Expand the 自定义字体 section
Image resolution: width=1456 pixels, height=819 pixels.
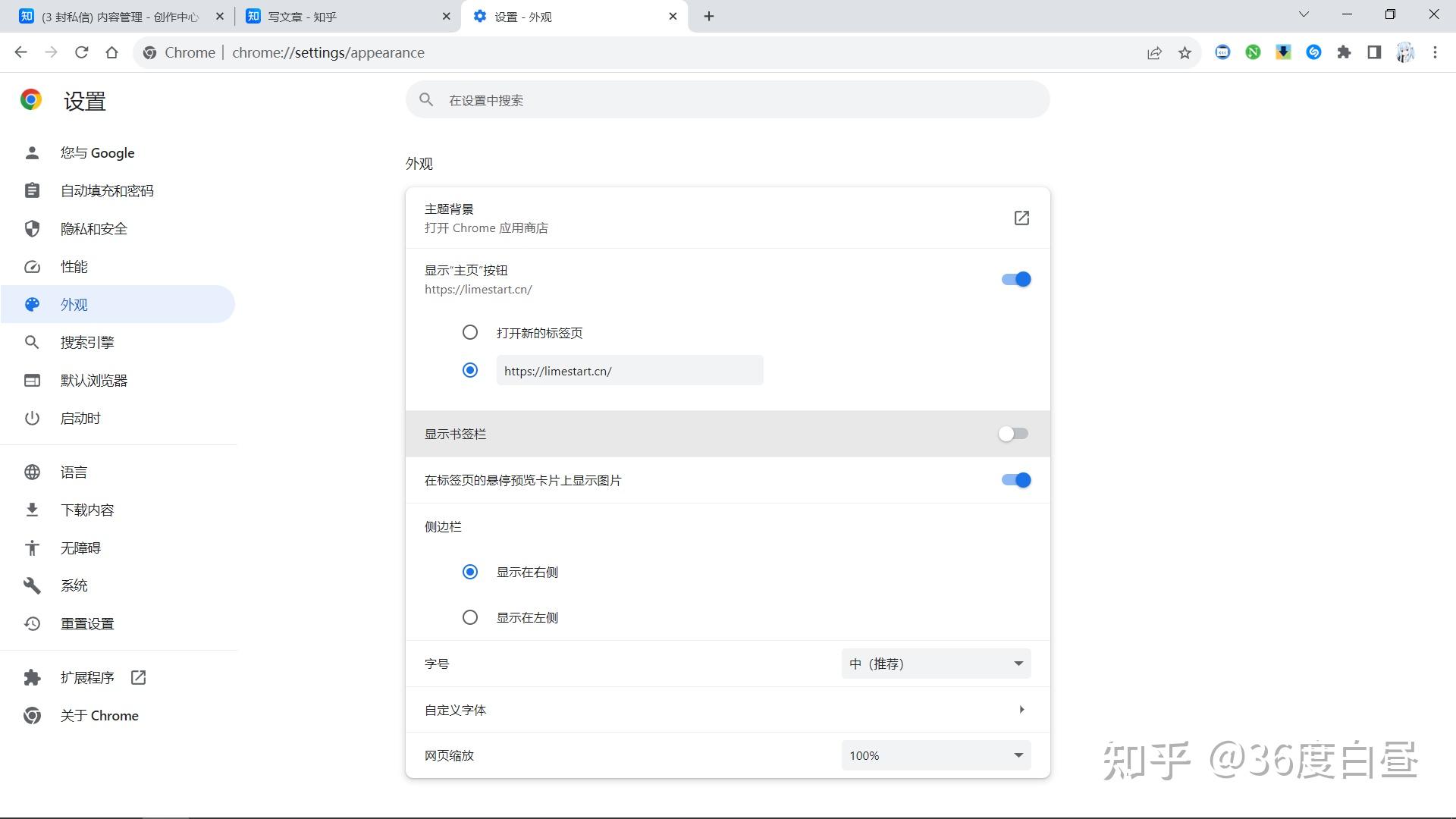1021,710
